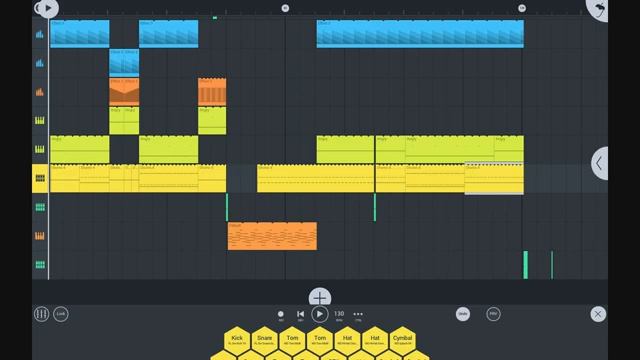Select the large orange MIDI clip on the keyboard track

pos(272,236)
